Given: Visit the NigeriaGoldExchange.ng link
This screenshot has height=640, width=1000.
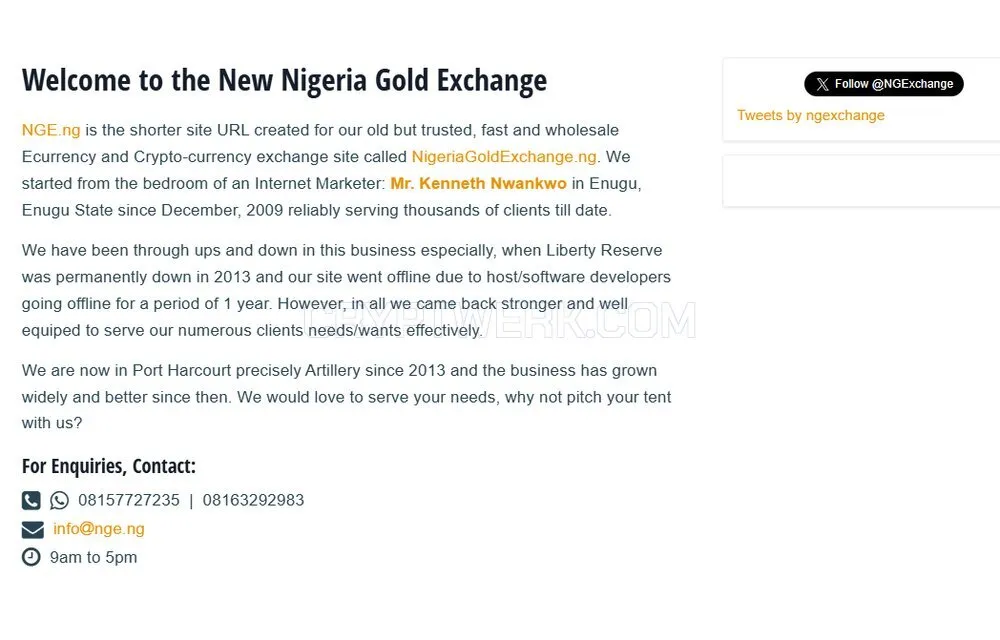Looking at the screenshot, I should point(504,157).
